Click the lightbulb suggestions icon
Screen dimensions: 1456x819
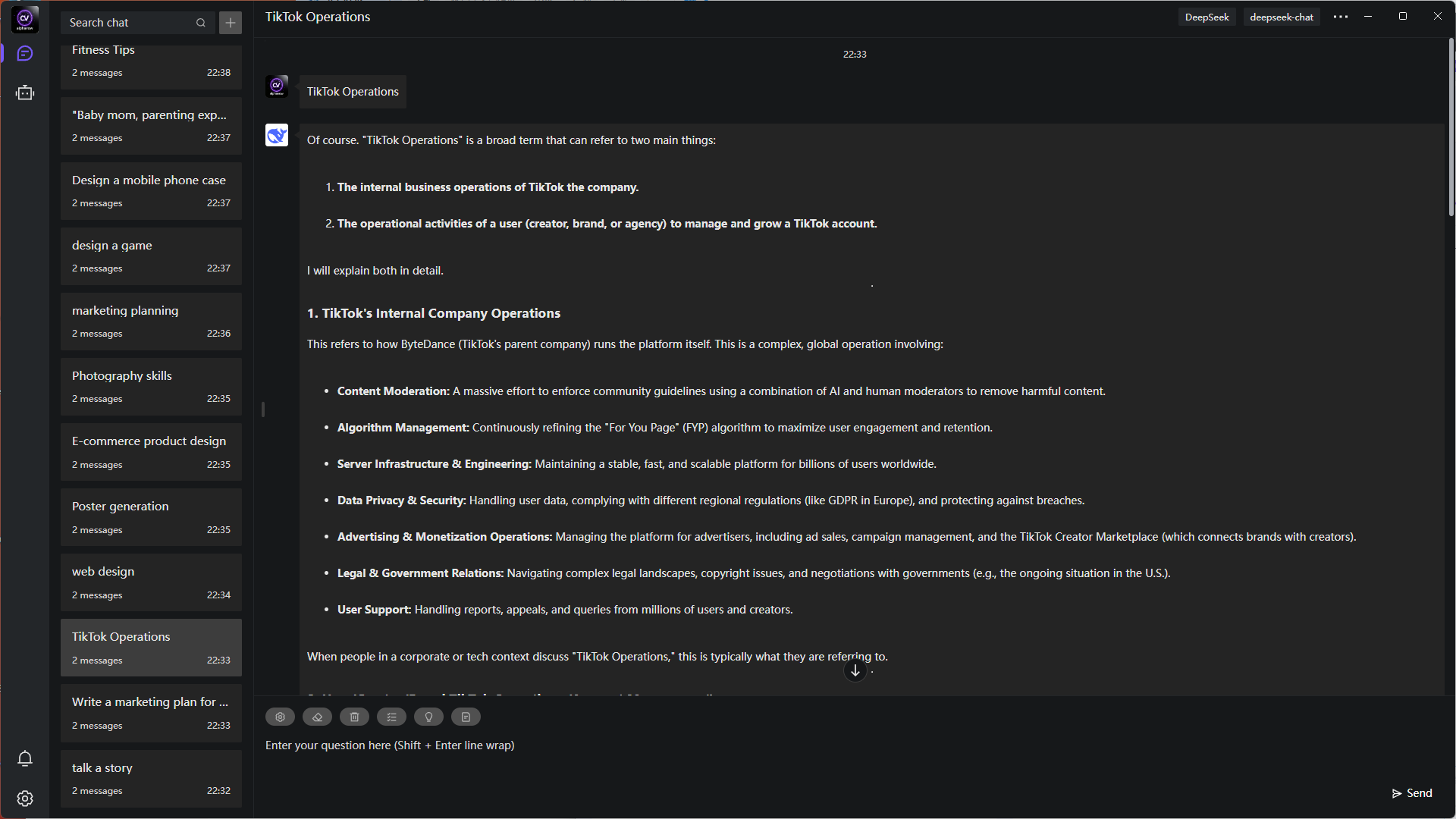(428, 717)
